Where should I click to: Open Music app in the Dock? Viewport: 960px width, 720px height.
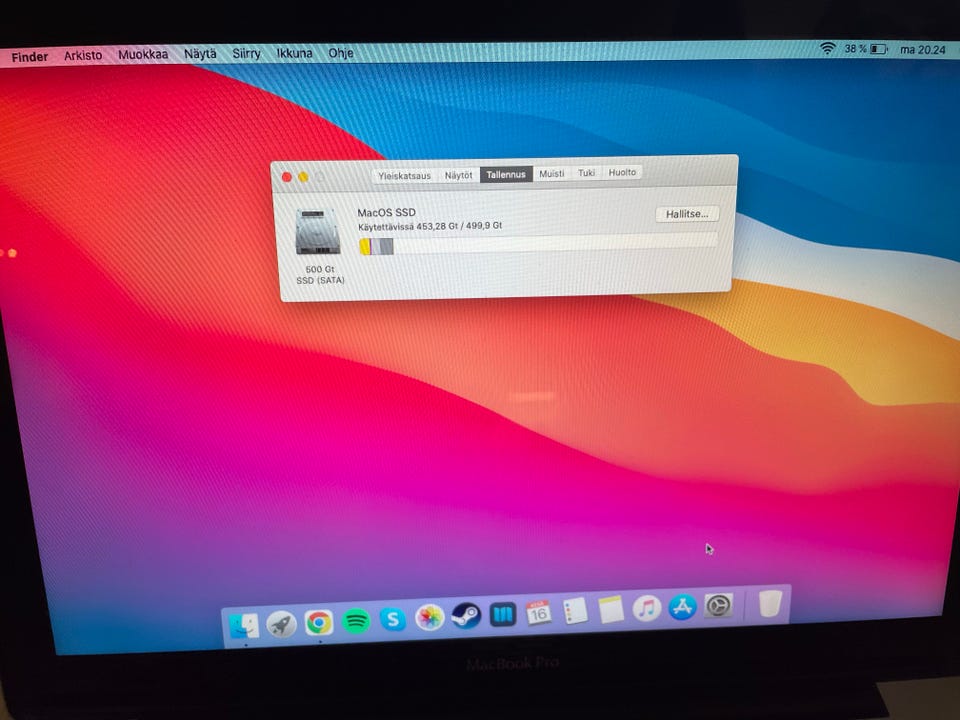tap(647, 608)
